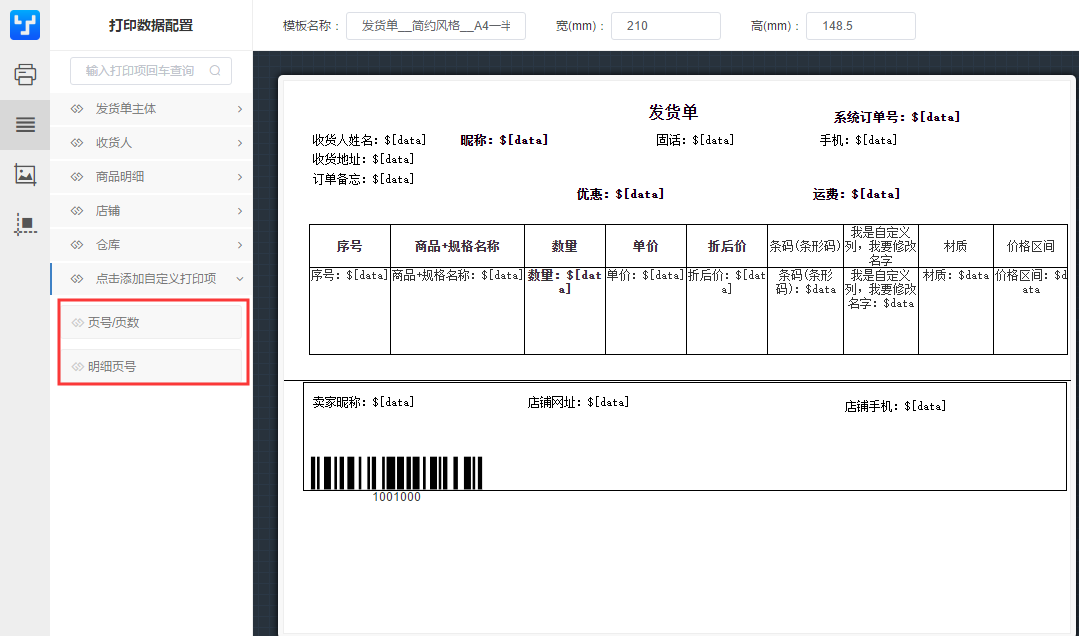Expand the 发货单主体 section chevron
Image resolution: width=1079 pixels, height=636 pixels.
(x=239, y=109)
